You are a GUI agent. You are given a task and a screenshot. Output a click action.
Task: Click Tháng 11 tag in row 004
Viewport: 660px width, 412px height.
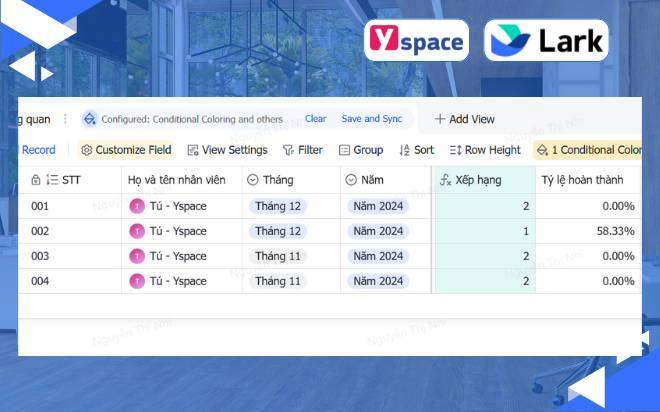click(278, 281)
